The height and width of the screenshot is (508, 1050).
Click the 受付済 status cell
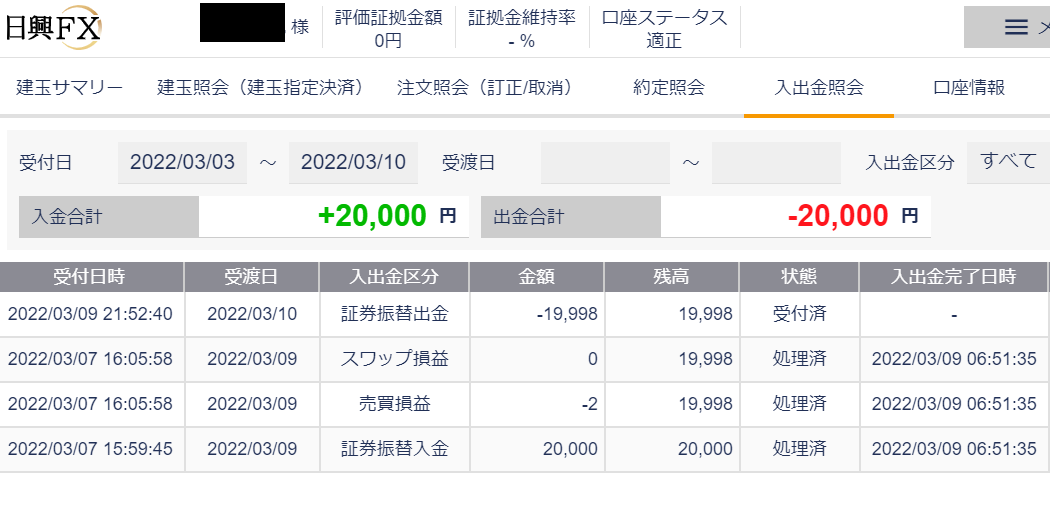coord(799,314)
